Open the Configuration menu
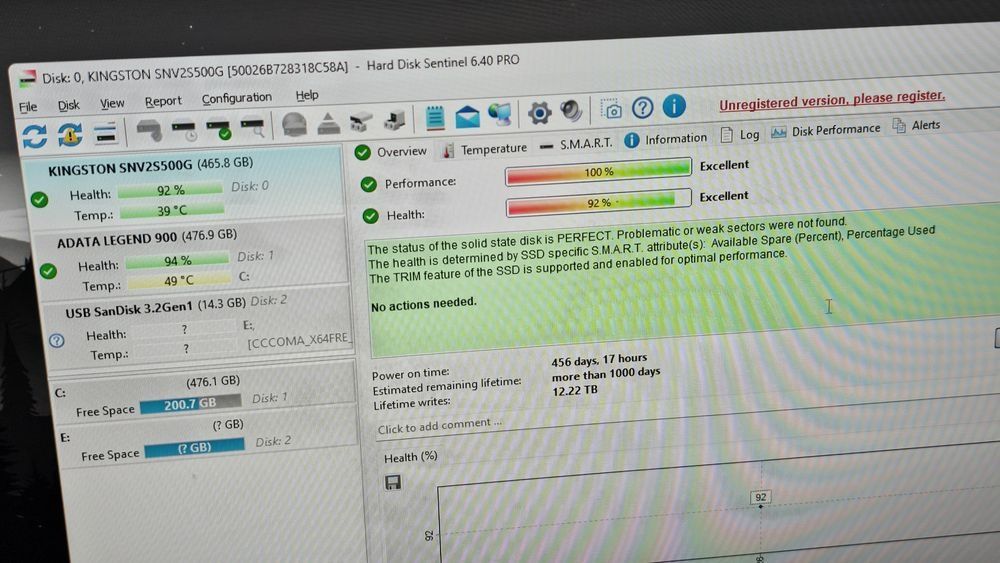 click(x=237, y=98)
